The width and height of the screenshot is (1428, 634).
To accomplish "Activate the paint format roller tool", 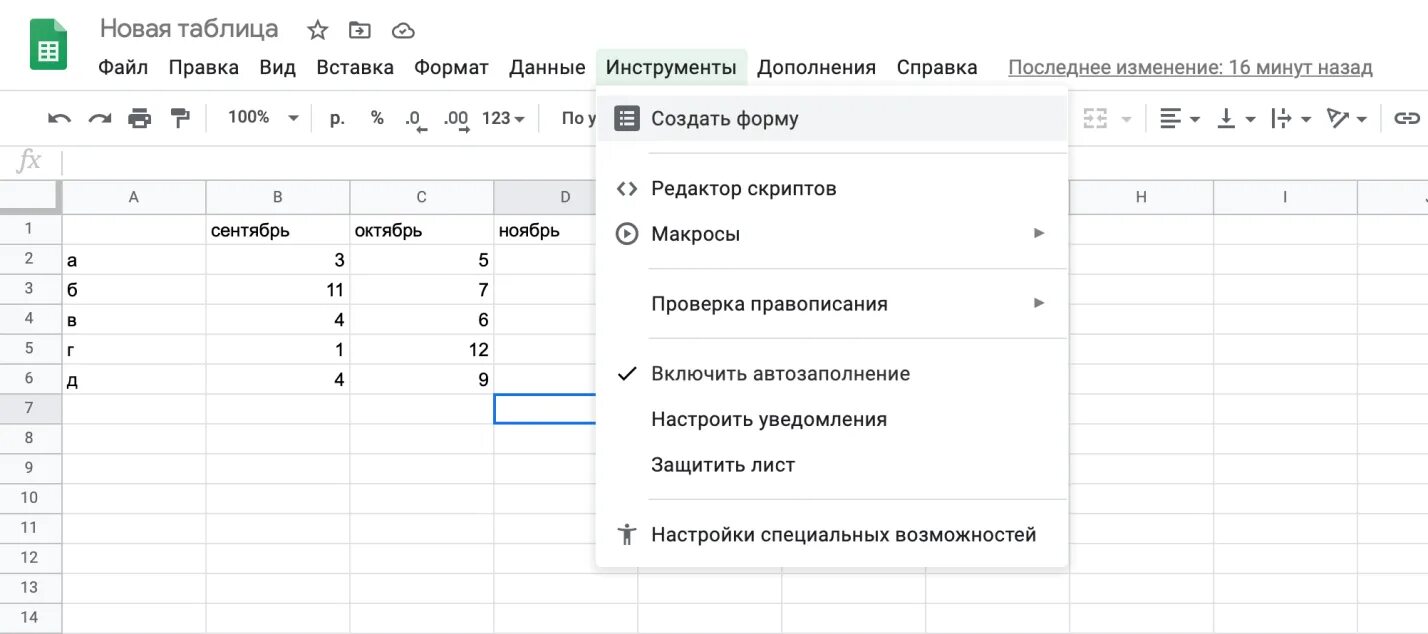I will 180,118.
